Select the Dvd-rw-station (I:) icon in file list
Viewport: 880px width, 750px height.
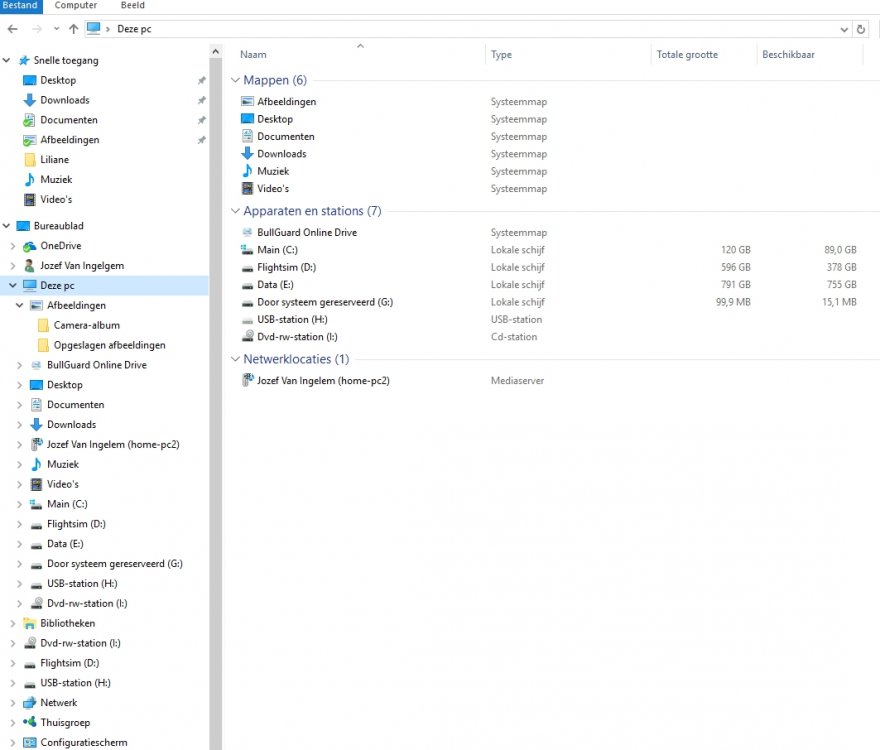tap(248, 337)
